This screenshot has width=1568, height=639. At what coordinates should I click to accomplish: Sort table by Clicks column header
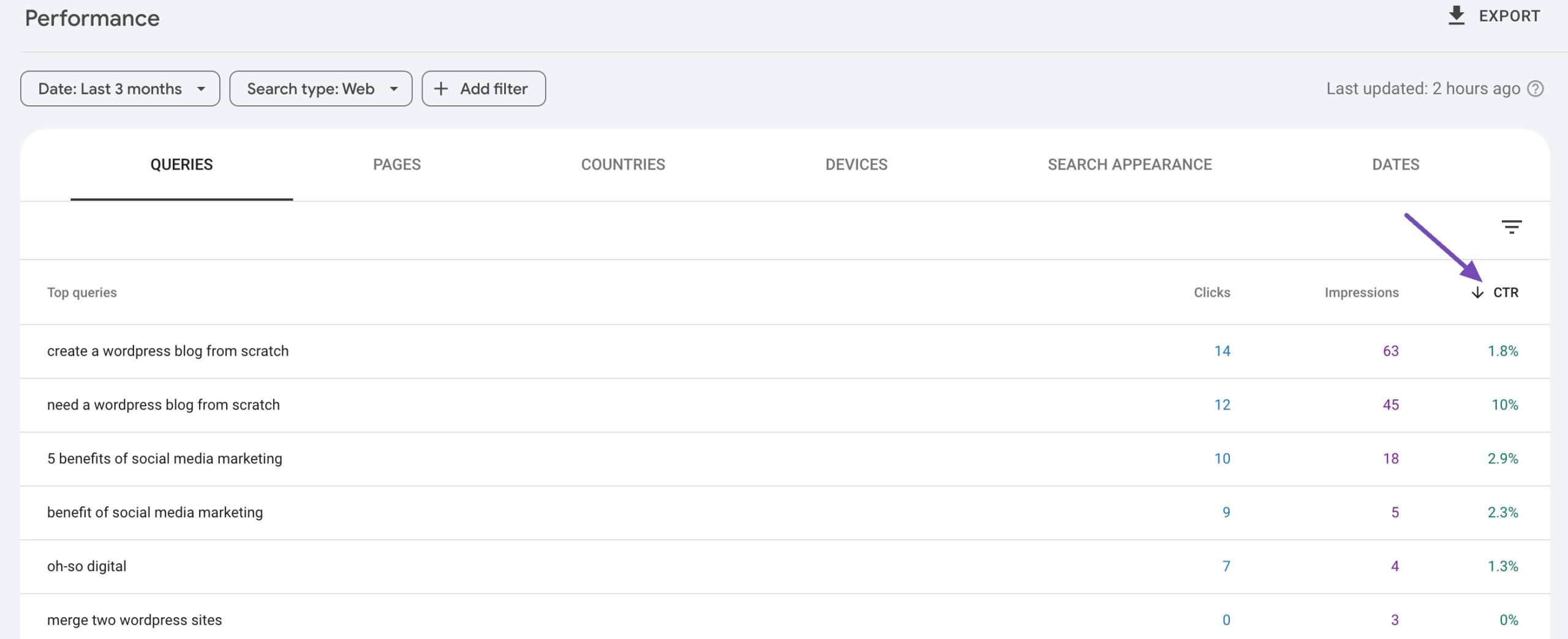click(x=1212, y=293)
